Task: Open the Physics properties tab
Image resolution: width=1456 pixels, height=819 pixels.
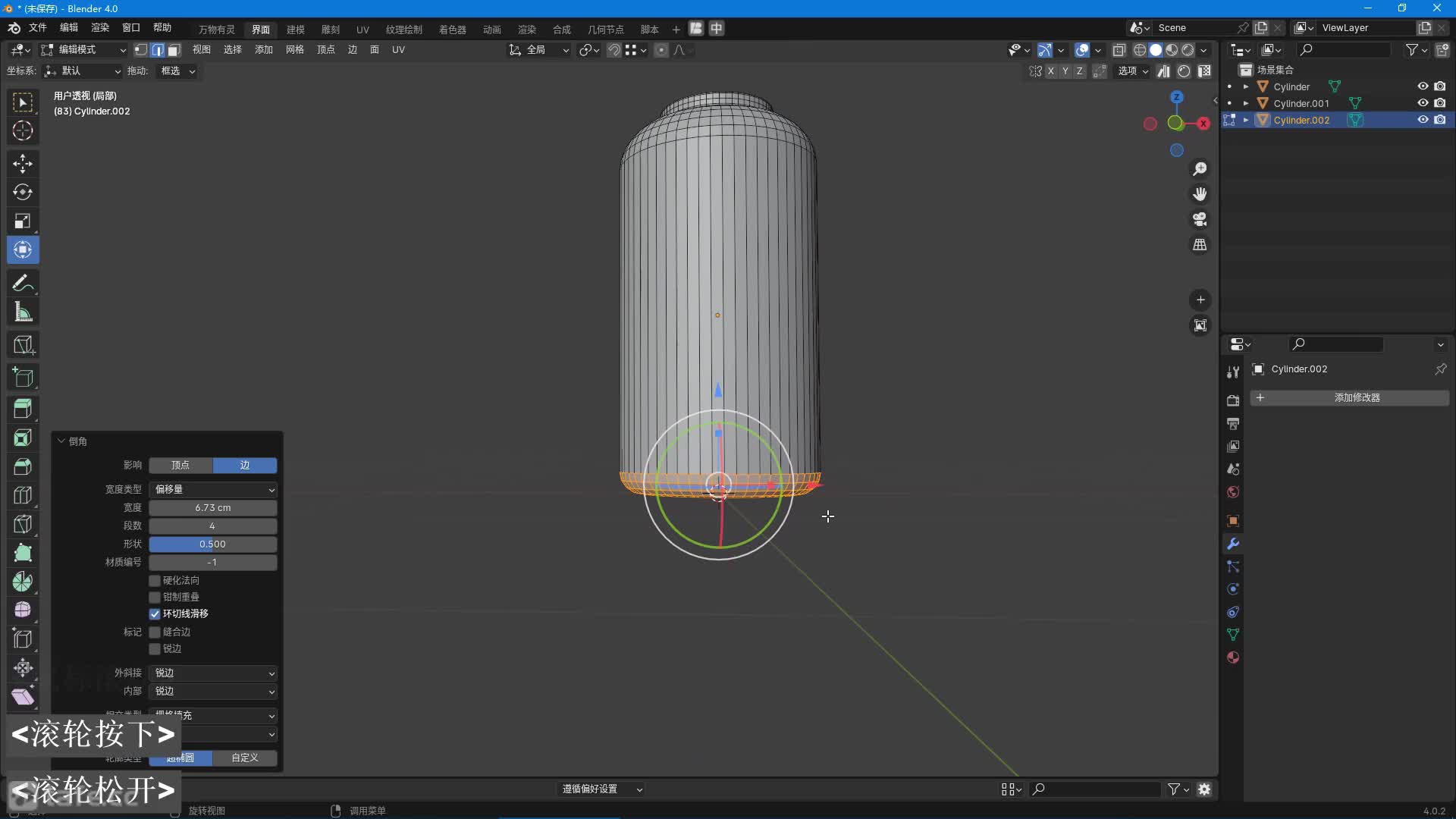Action: (x=1233, y=589)
